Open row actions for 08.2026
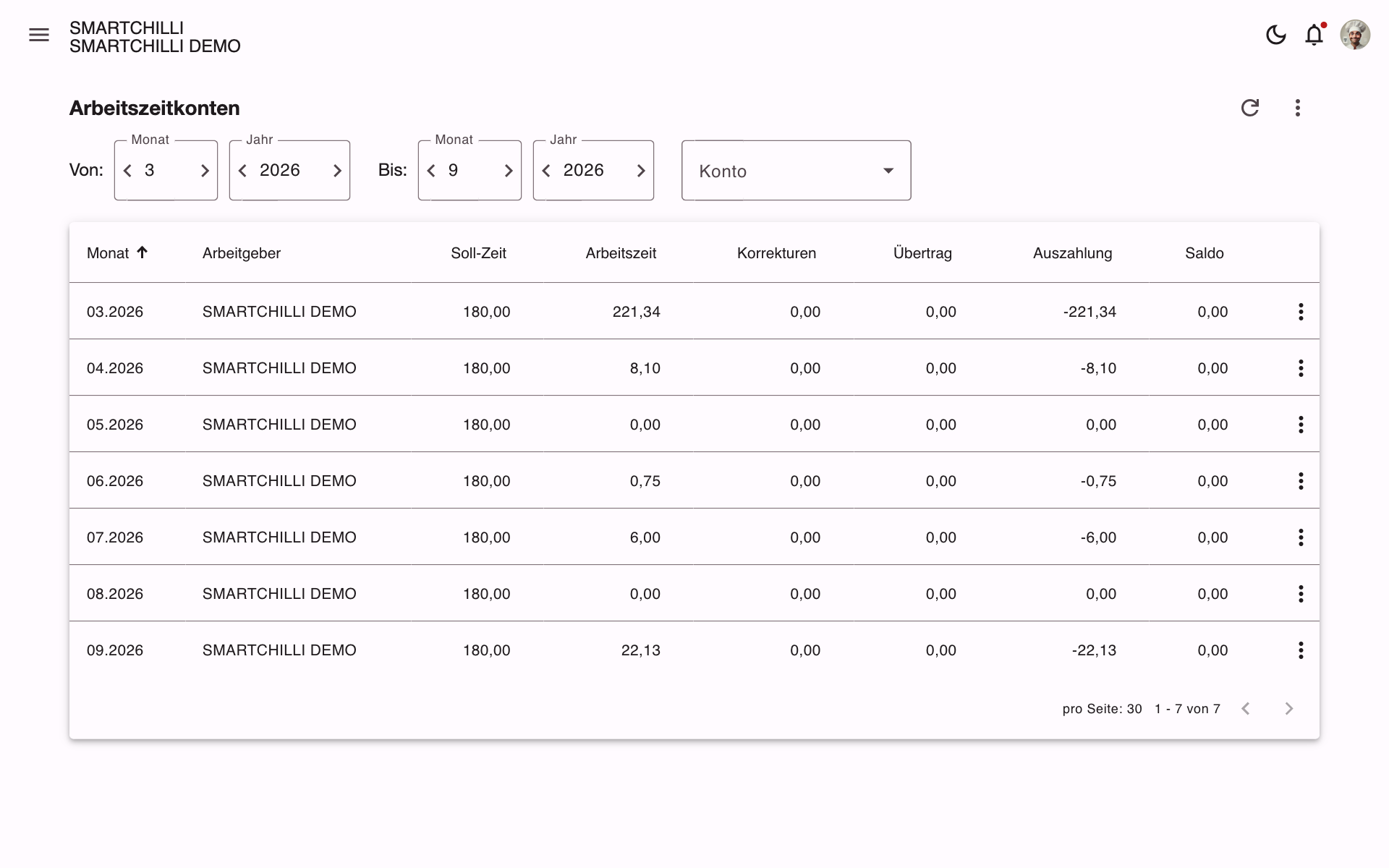1389x868 pixels. click(1301, 594)
